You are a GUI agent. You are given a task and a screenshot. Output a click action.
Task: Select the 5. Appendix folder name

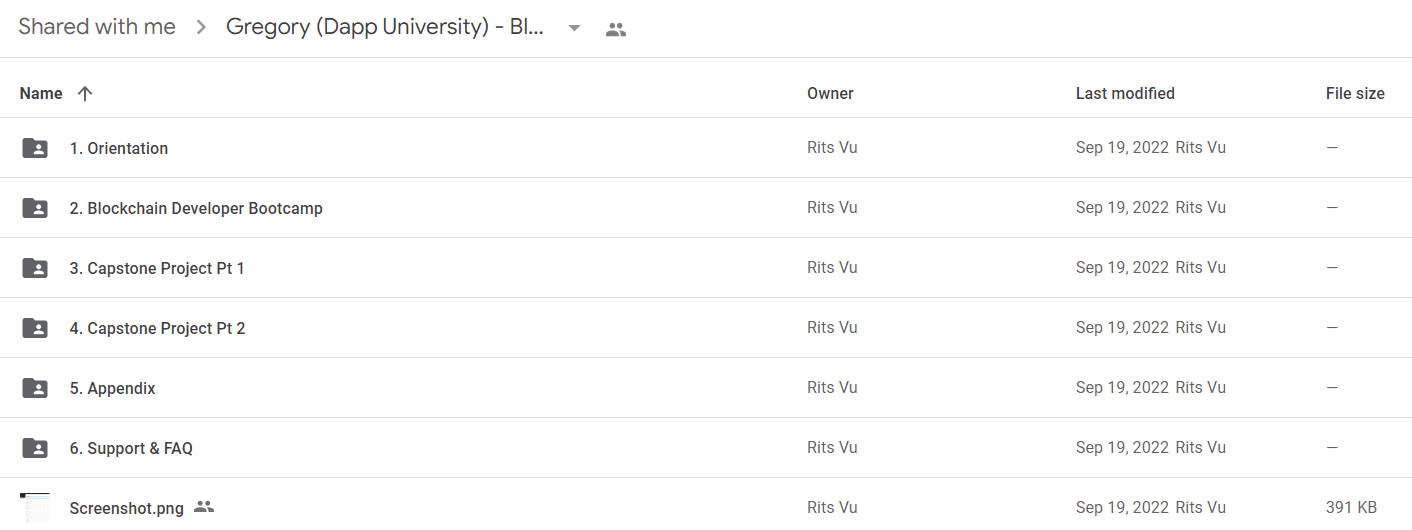tap(112, 388)
